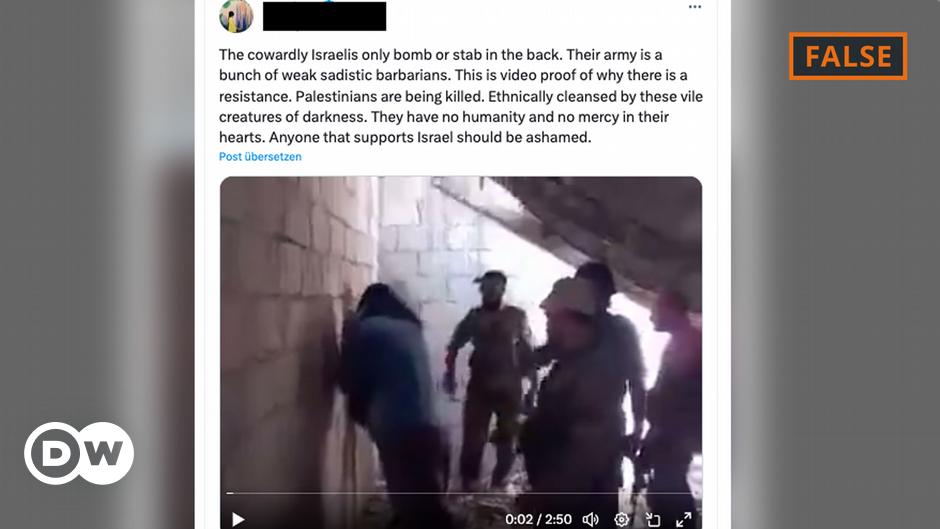This screenshot has width=940, height=529.
Task: Click the text line mentioning 'weak sadistic barbarians'
Action: coord(453,76)
